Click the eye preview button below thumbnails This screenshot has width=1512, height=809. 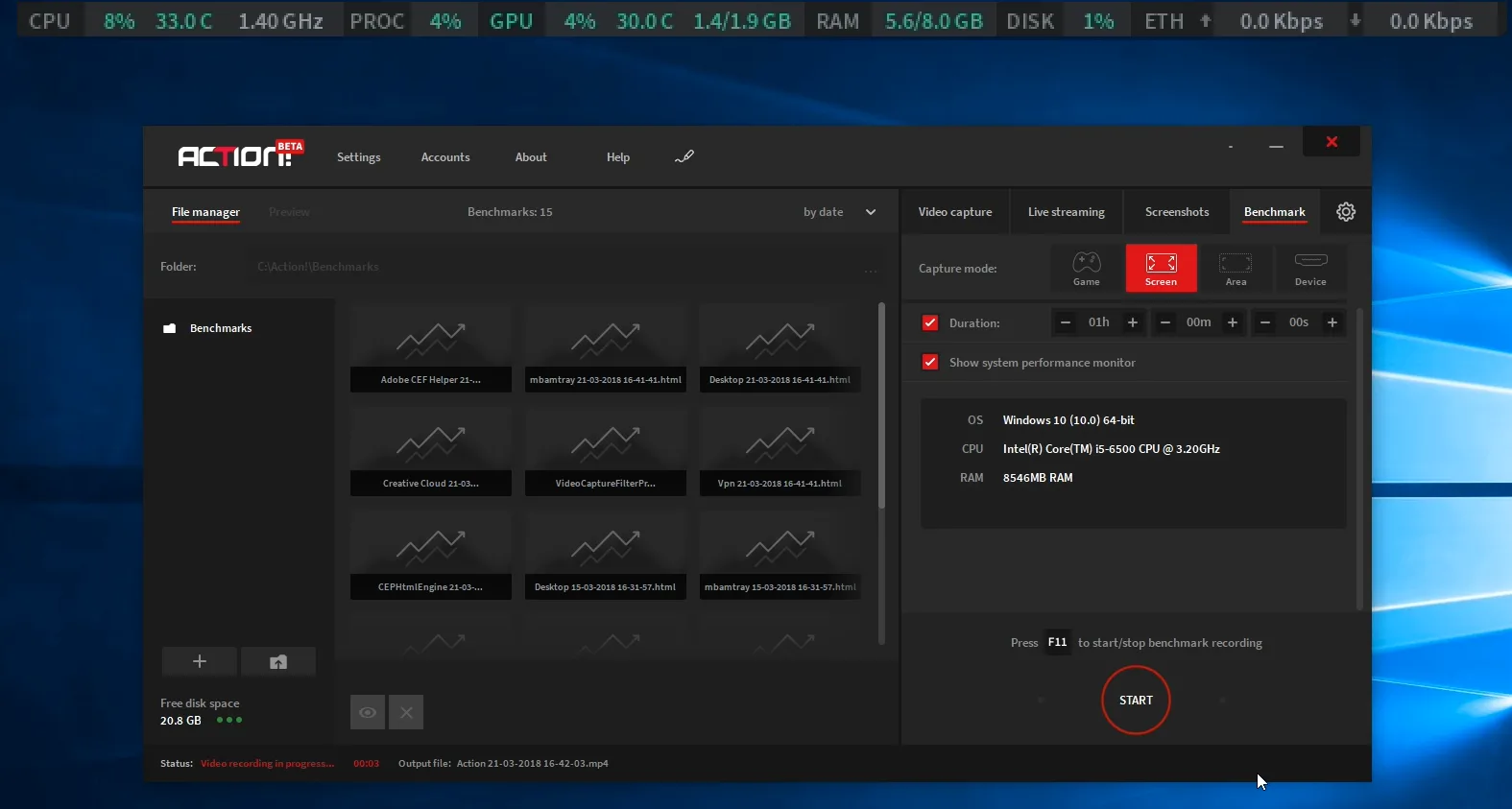[x=368, y=712]
